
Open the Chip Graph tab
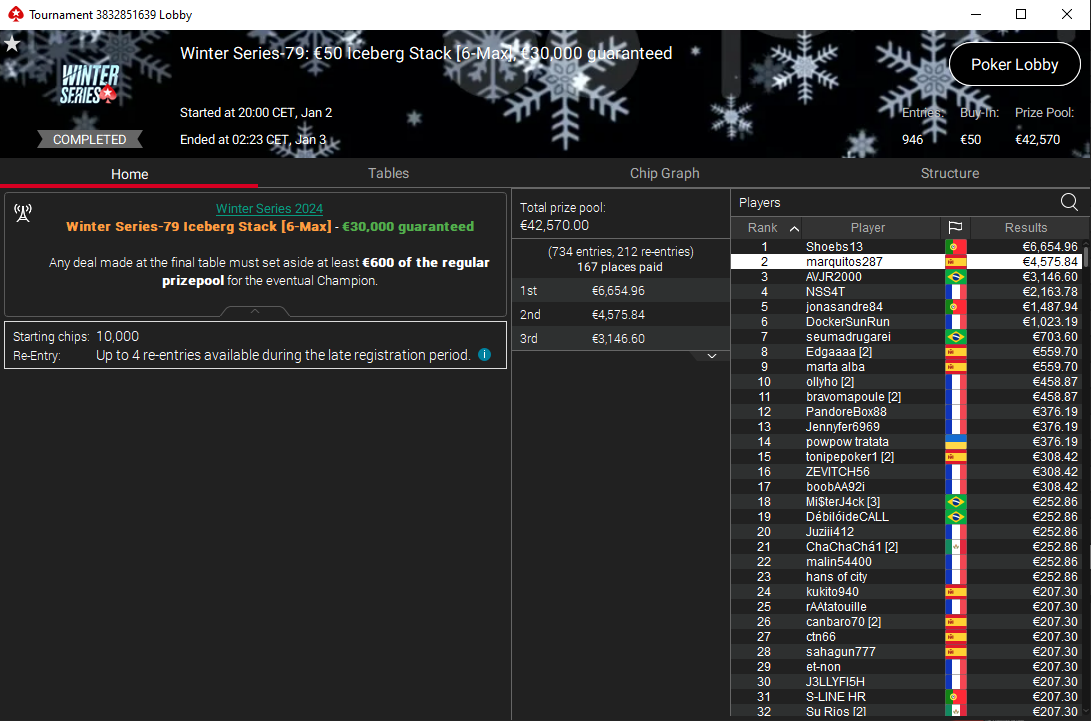click(664, 173)
